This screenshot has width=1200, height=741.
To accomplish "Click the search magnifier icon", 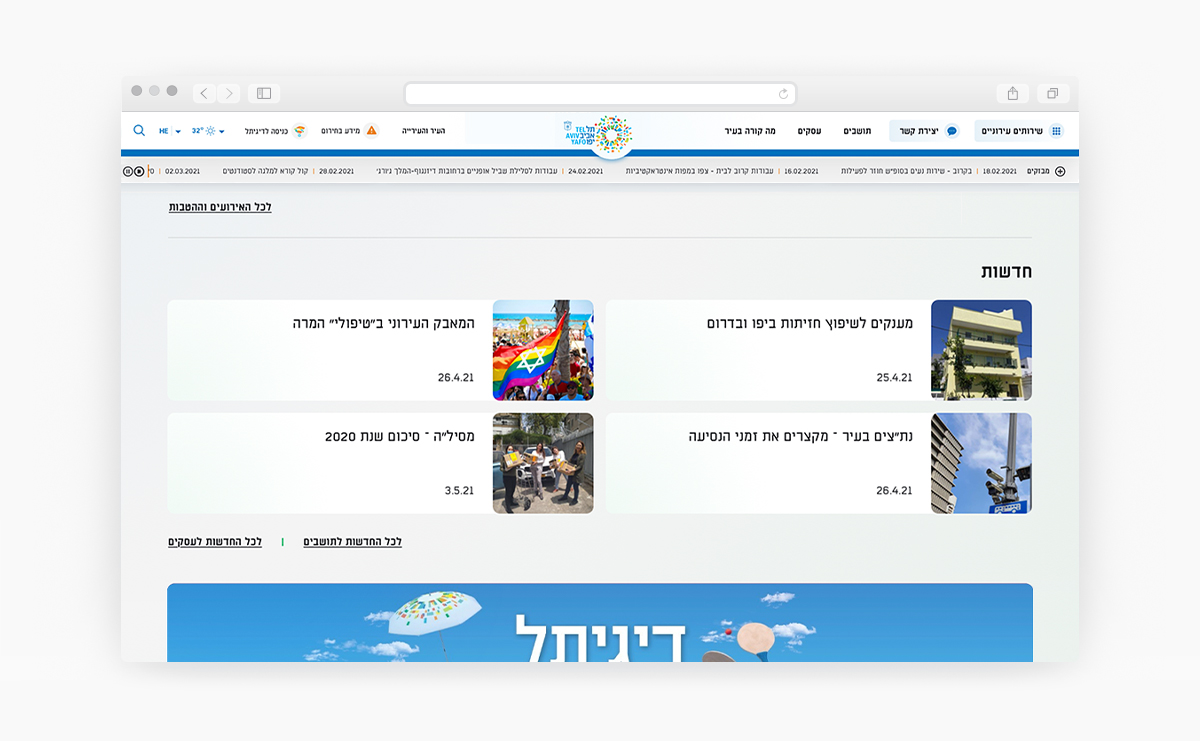I will [139, 131].
